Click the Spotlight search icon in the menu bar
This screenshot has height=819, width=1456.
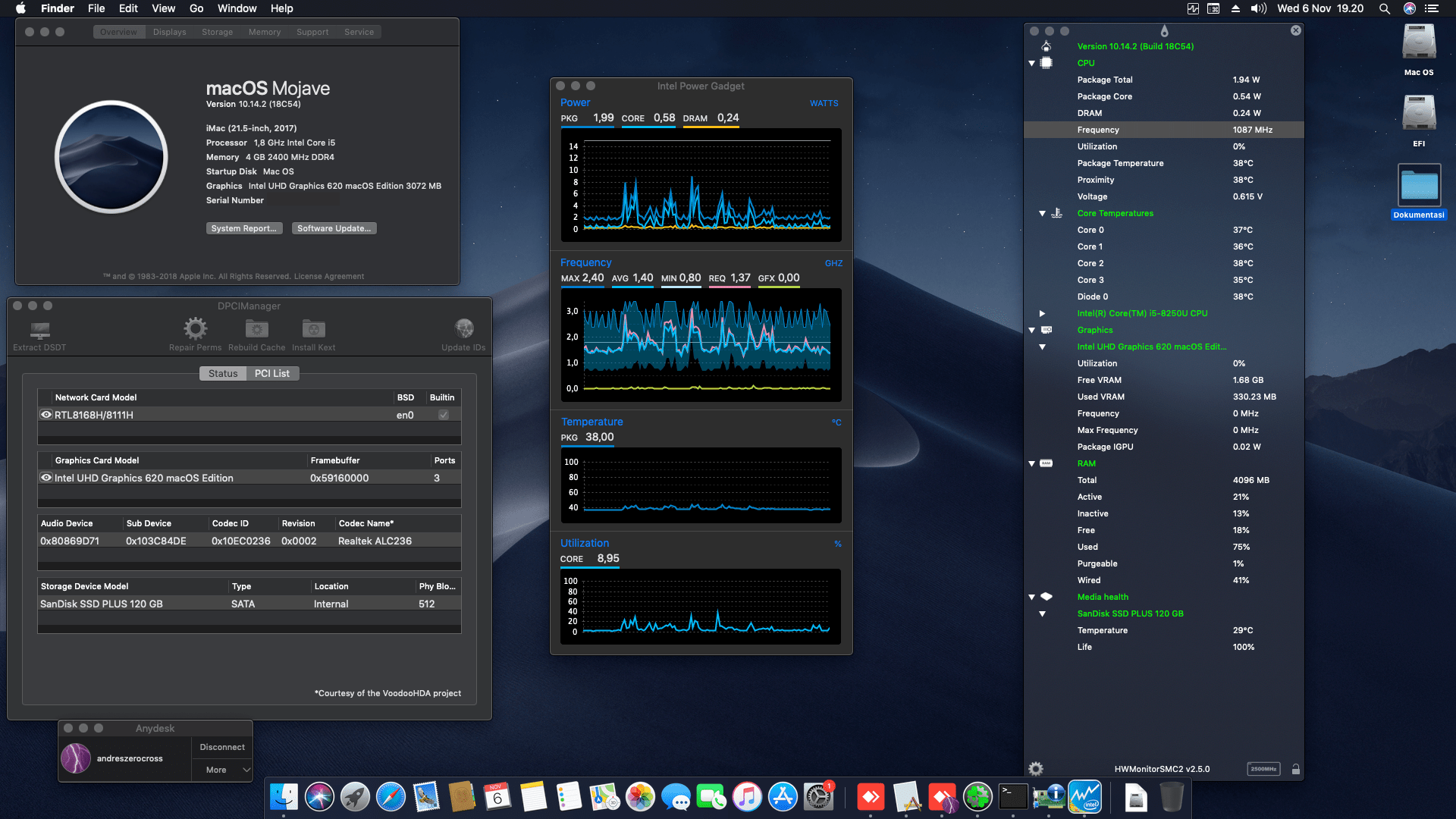click(1384, 8)
